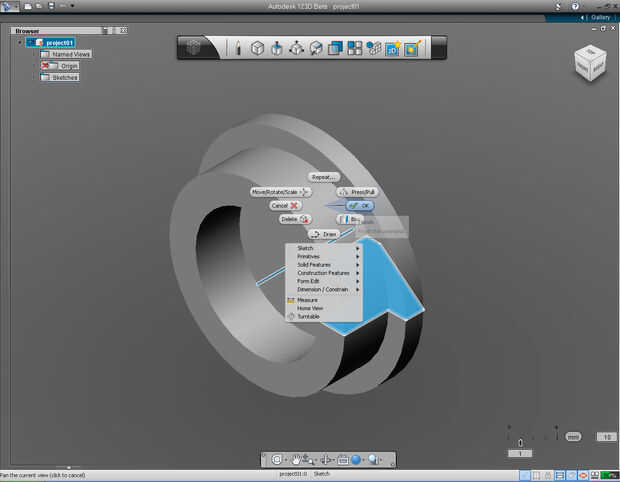Click the Delete marking menu button
The height and width of the screenshot is (482, 620).
(x=295, y=219)
